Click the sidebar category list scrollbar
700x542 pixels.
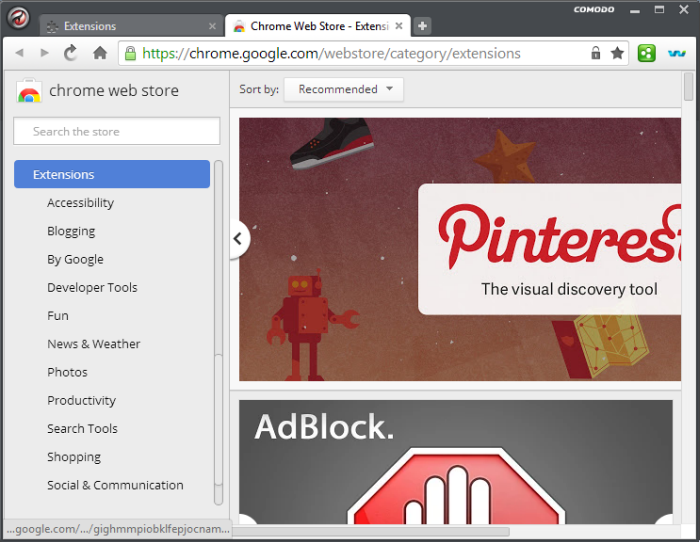(x=218, y=333)
